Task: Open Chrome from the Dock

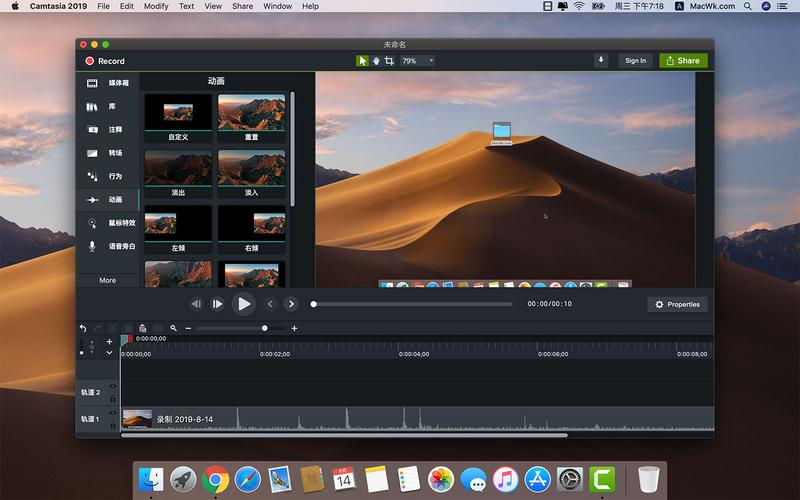Action: 215,480
